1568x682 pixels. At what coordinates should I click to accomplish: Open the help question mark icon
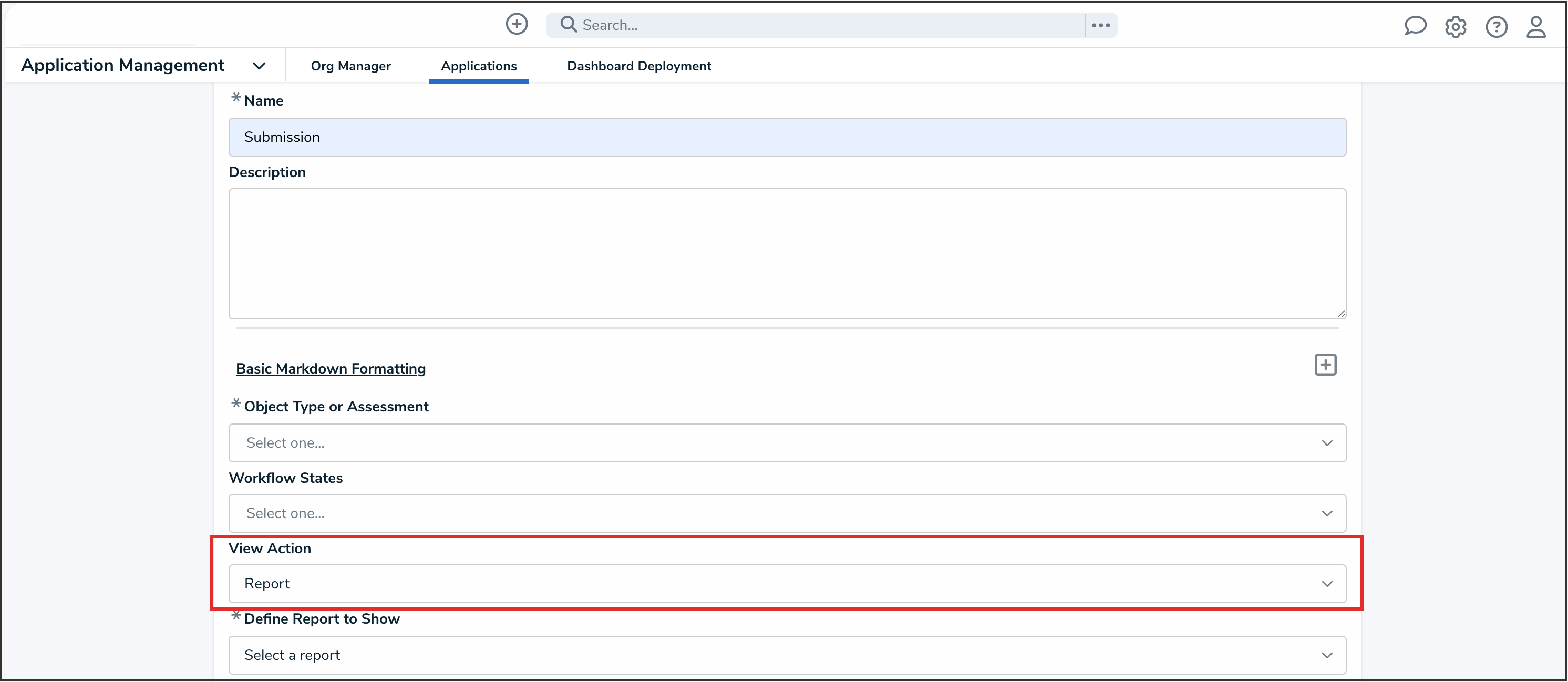1496,26
